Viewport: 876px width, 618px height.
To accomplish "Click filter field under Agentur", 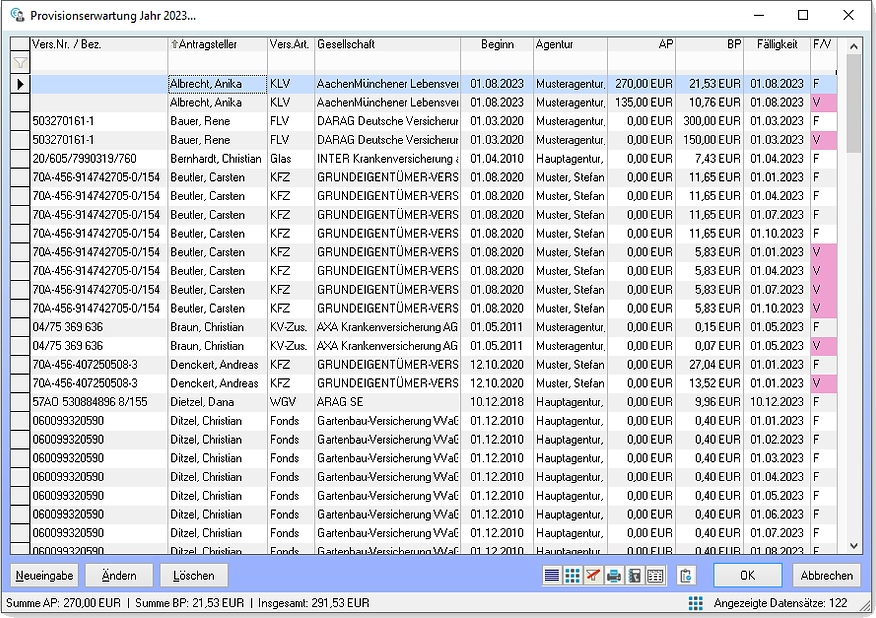I will click(570, 63).
